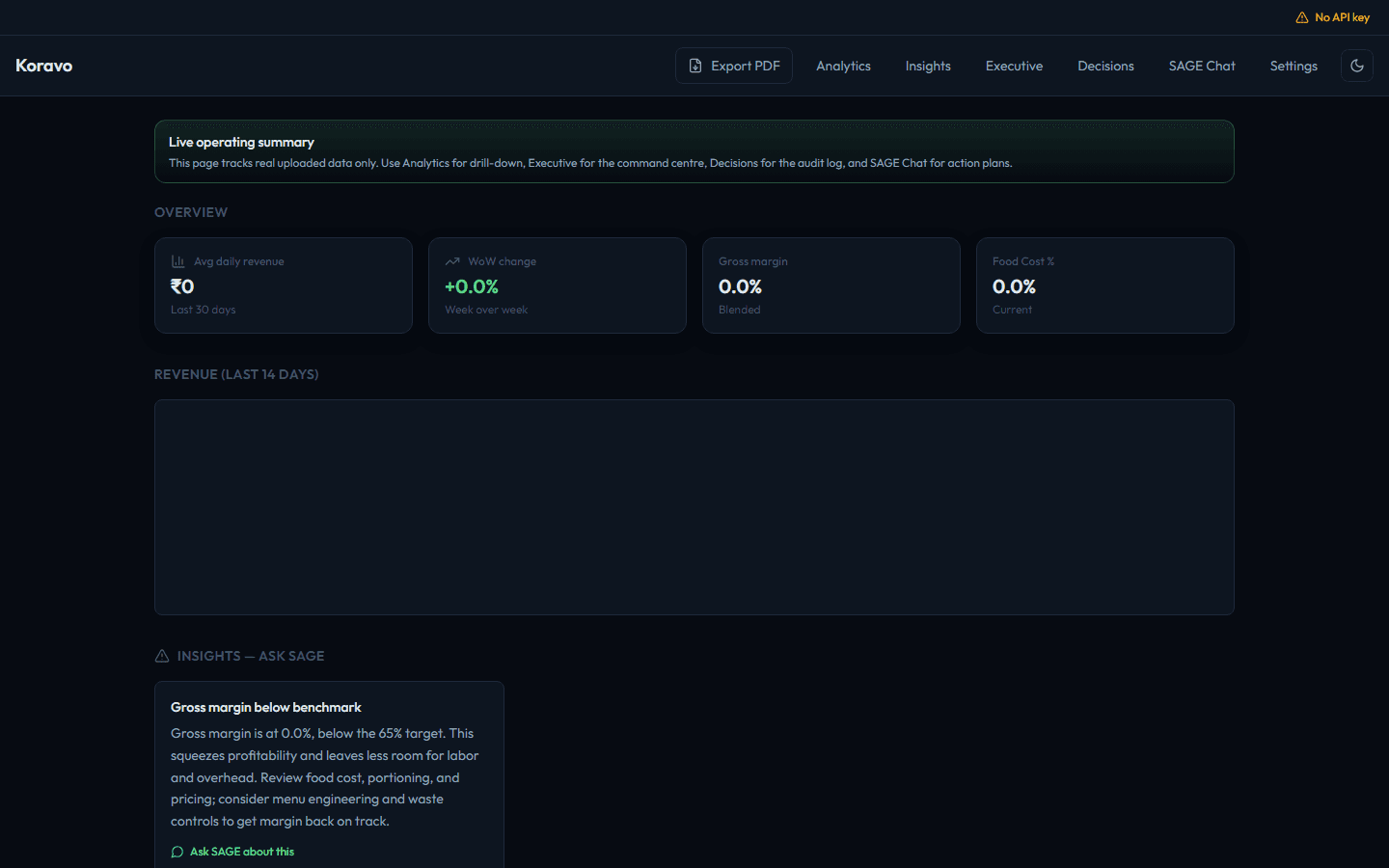Screen dimensions: 1389x868
Task: Click the REVENUE (LAST 14 DAYS) heading
Action: (x=236, y=374)
